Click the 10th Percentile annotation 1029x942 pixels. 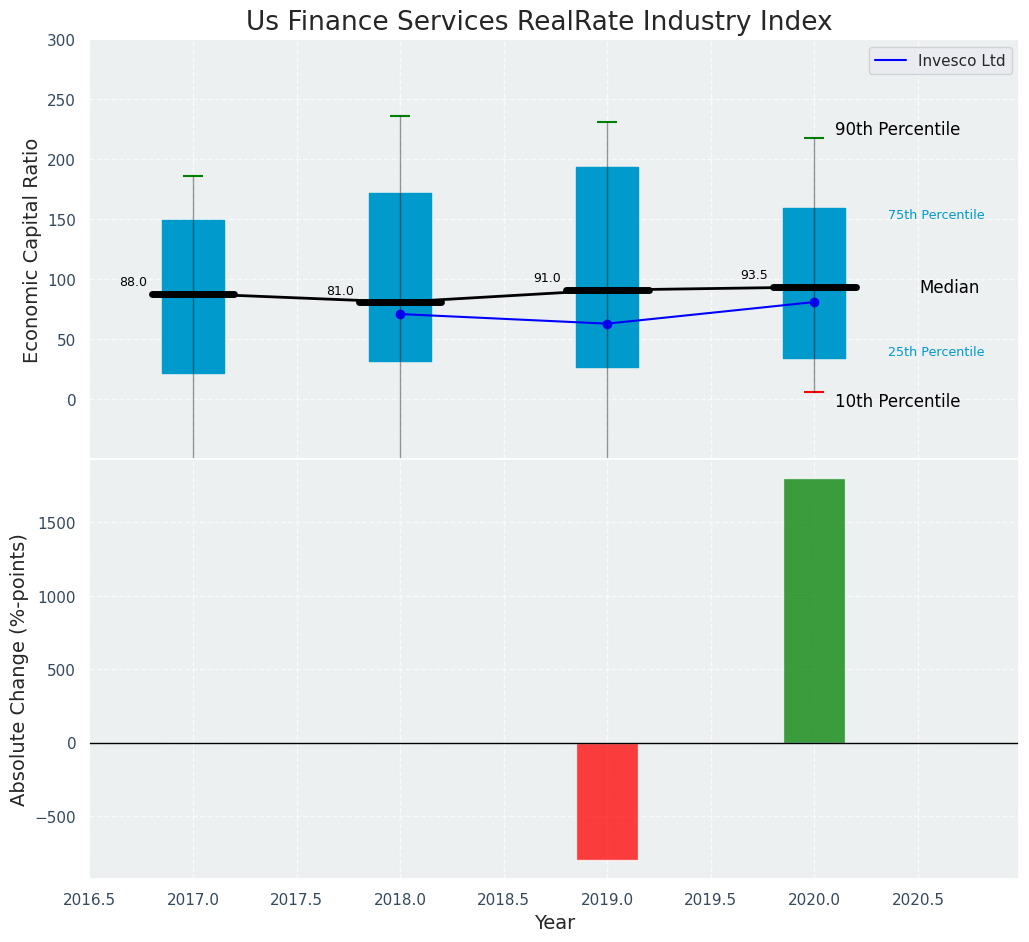[897, 402]
